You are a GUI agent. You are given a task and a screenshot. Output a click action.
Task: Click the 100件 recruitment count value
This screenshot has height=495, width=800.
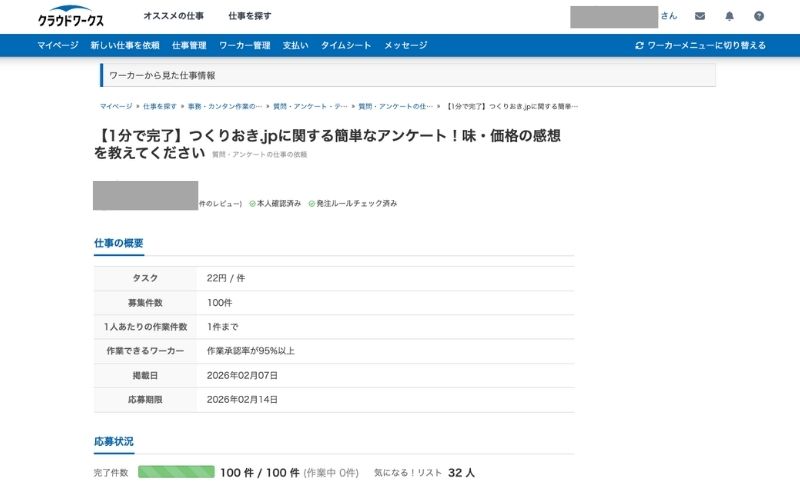[x=219, y=303]
